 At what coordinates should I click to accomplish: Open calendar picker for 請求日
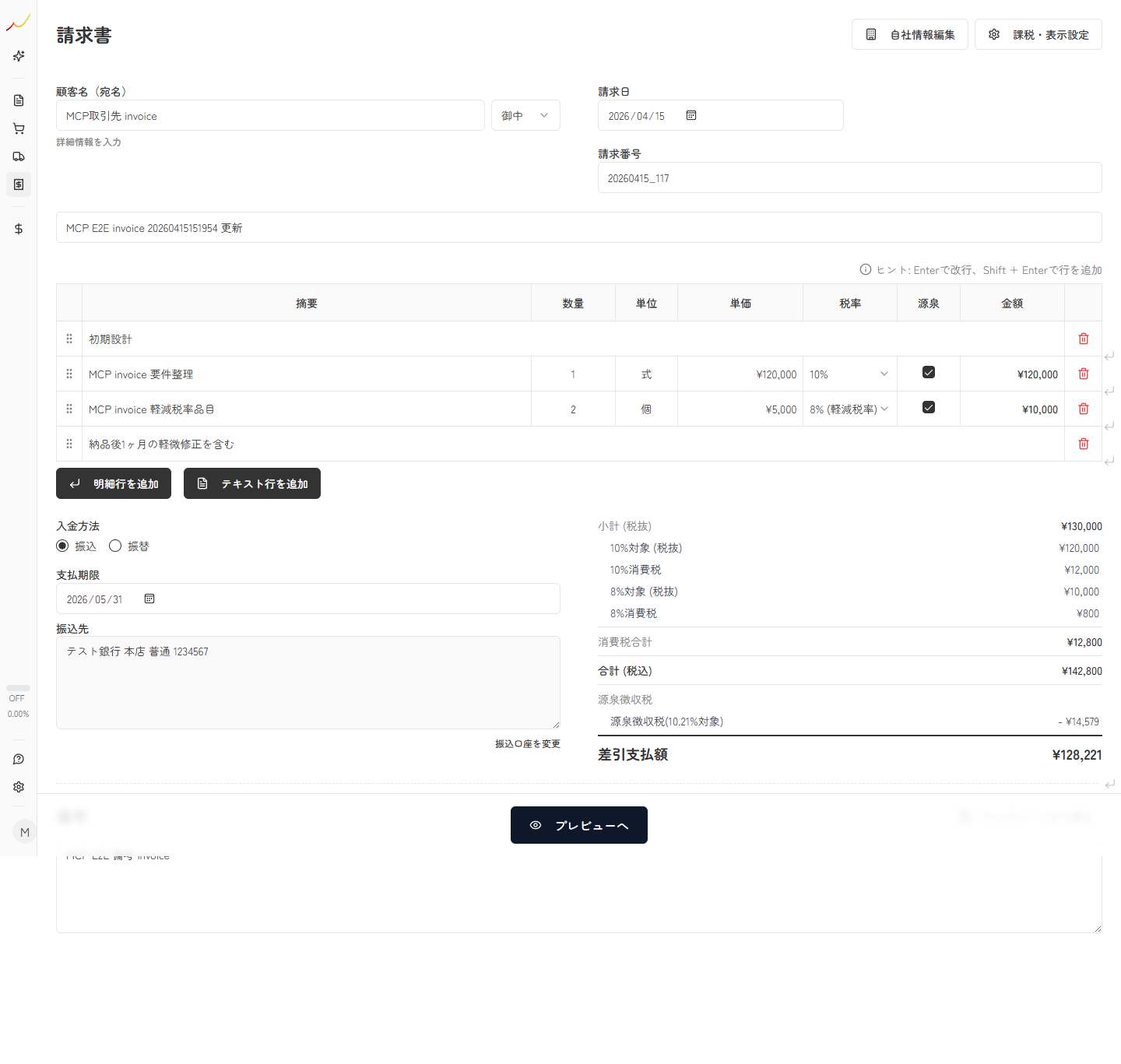tap(691, 115)
